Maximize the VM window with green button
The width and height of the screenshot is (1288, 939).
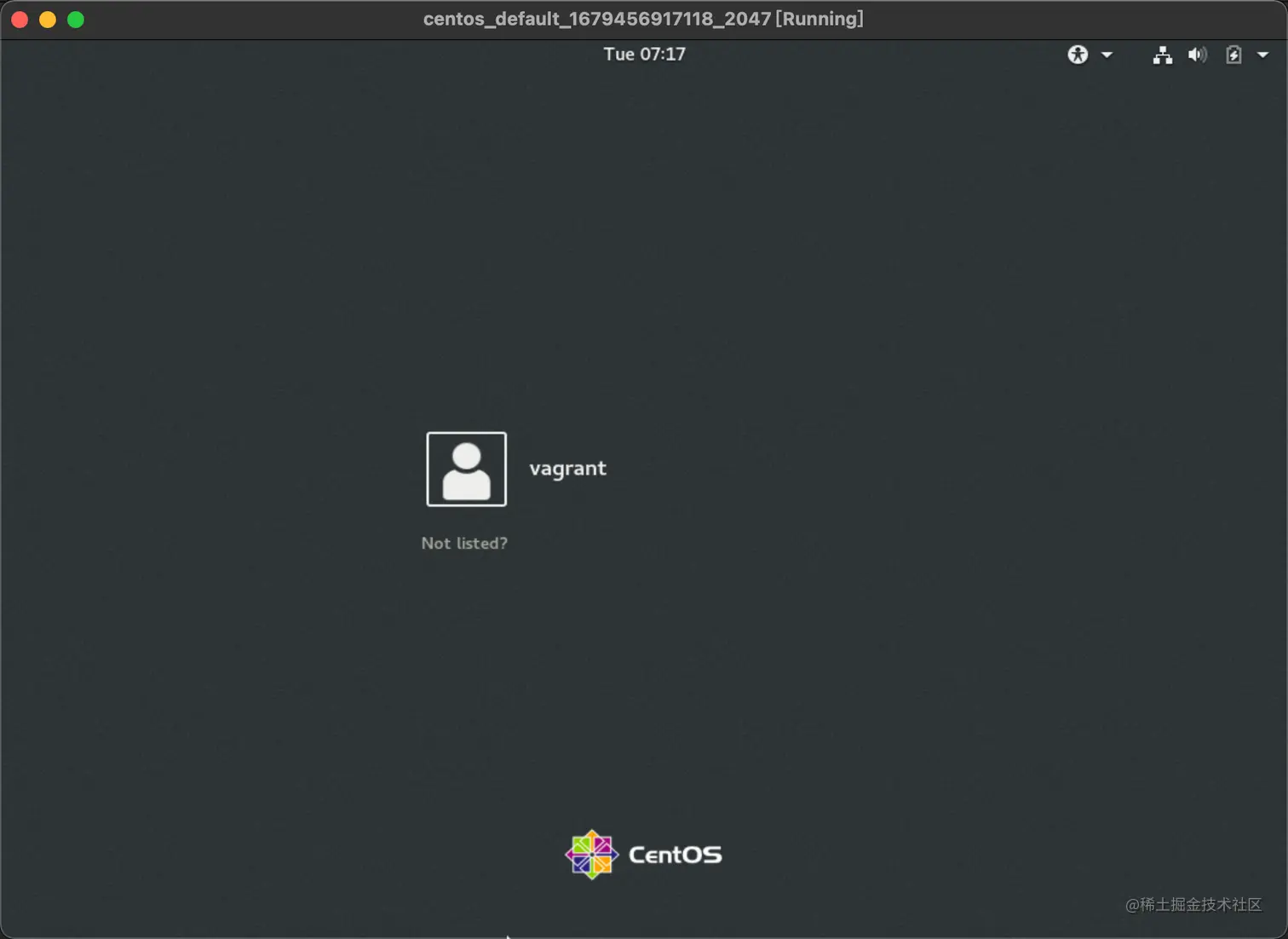pyautogui.click(x=76, y=20)
